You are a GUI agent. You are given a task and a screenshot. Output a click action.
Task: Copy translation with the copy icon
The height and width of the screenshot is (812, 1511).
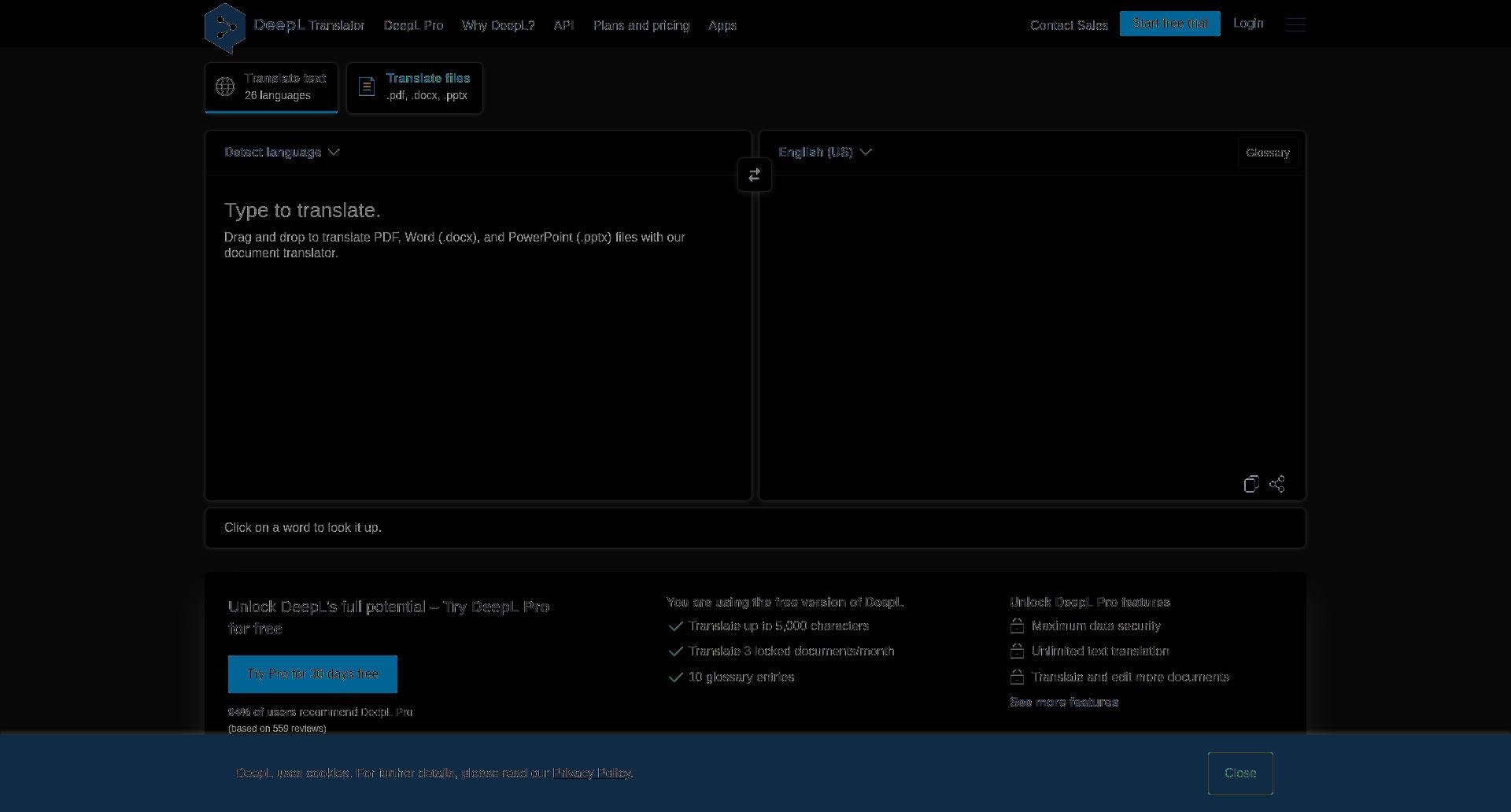1251,484
